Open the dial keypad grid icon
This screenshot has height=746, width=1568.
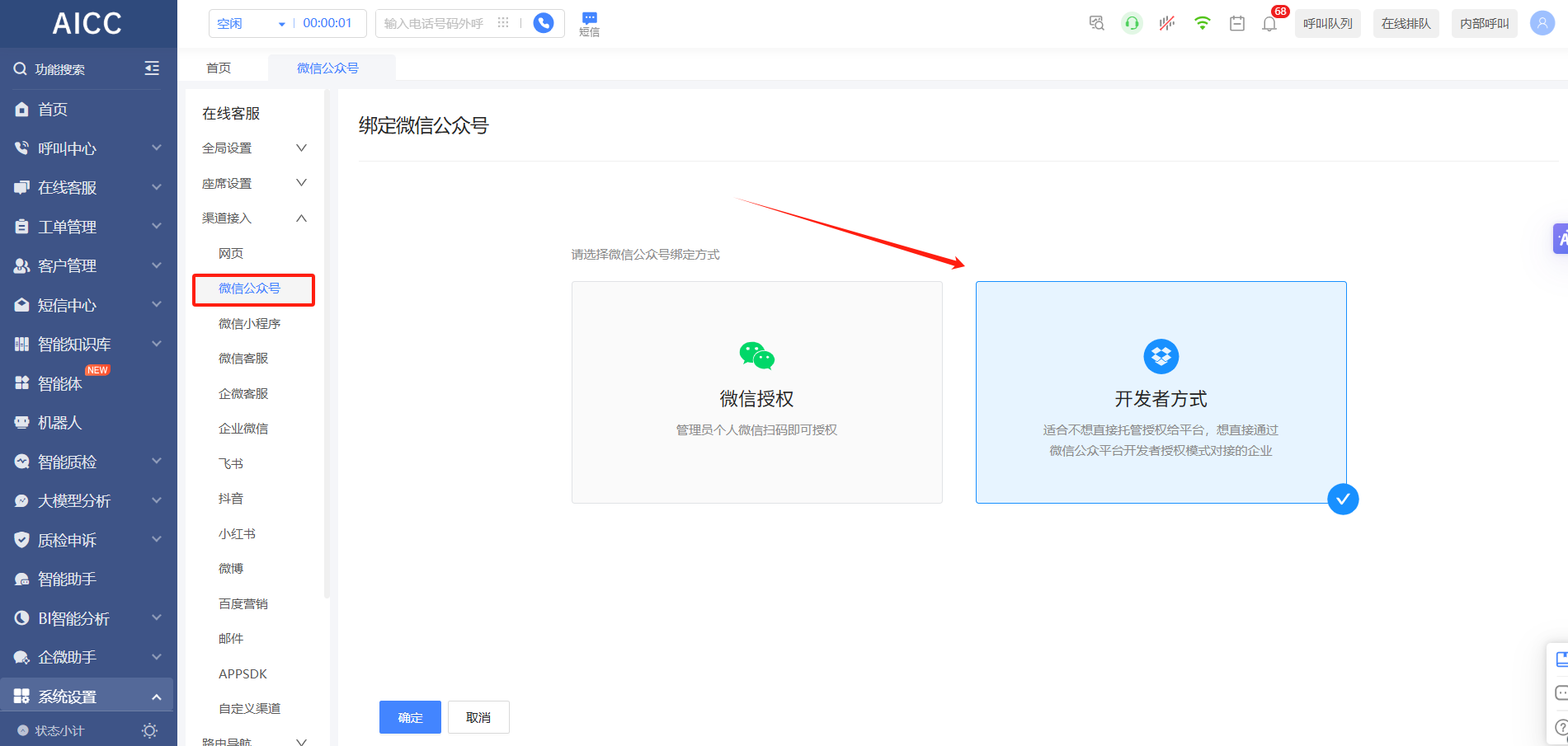click(503, 23)
